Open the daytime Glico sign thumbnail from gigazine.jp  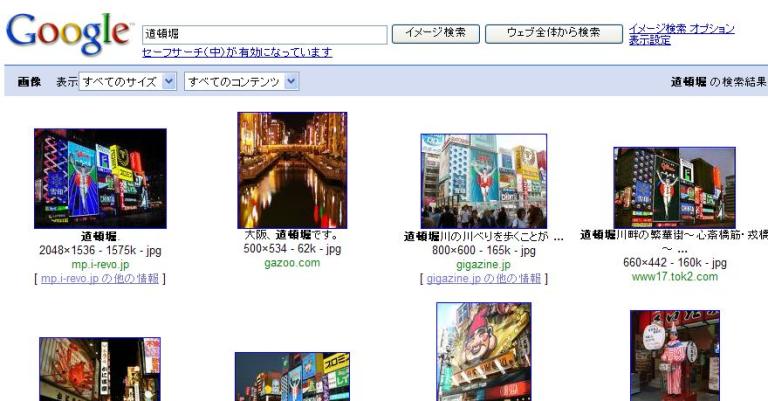tap(484, 181)
